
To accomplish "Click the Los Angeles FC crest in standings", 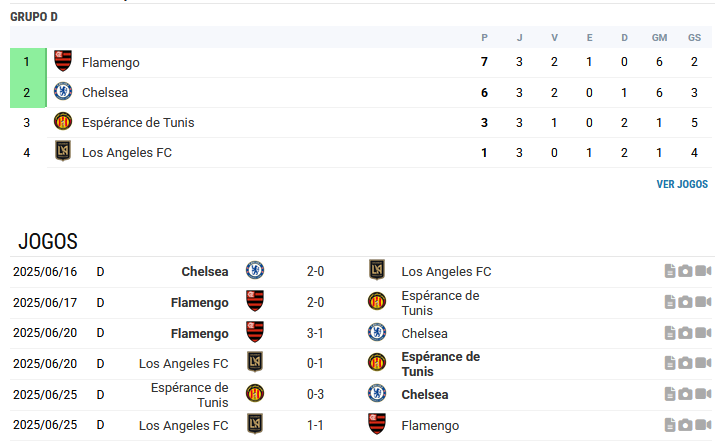I will [x=63, y=151].
